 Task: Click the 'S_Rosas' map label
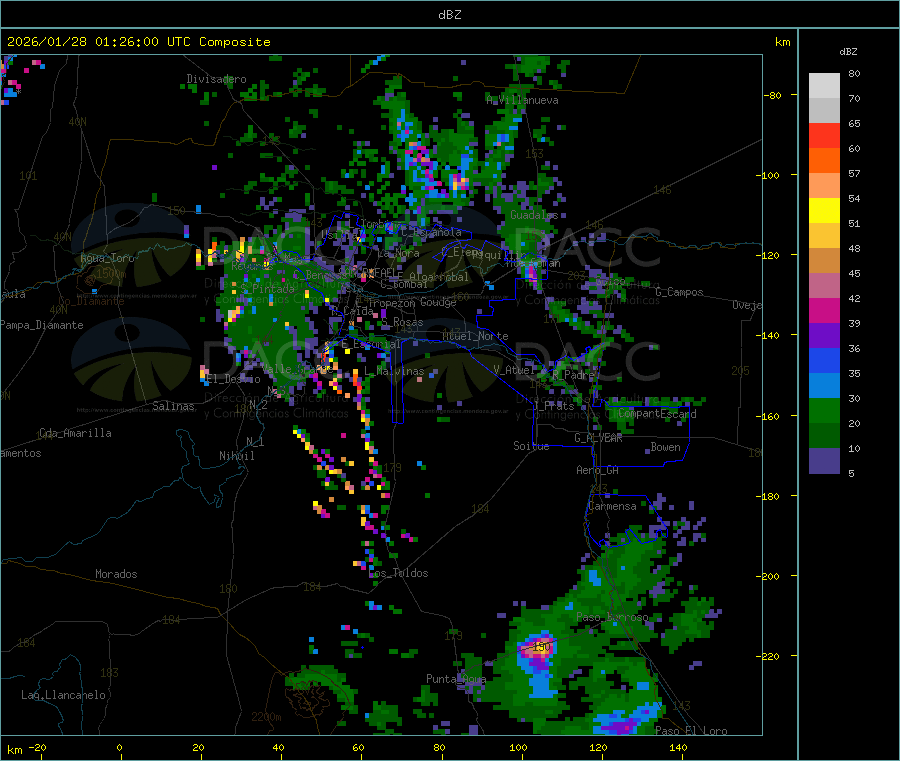(x=402, y=323)
